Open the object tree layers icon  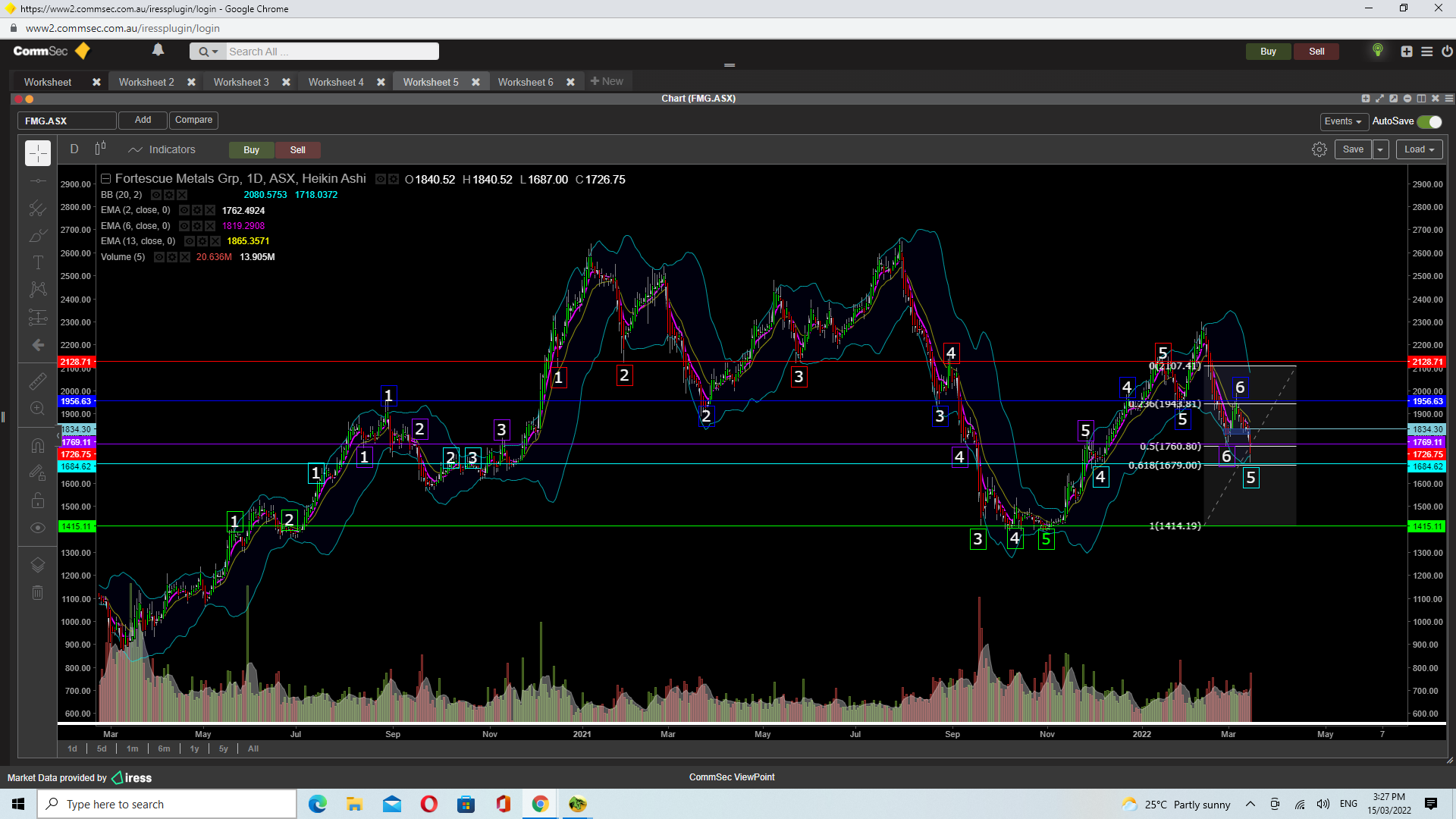(38, 565)
